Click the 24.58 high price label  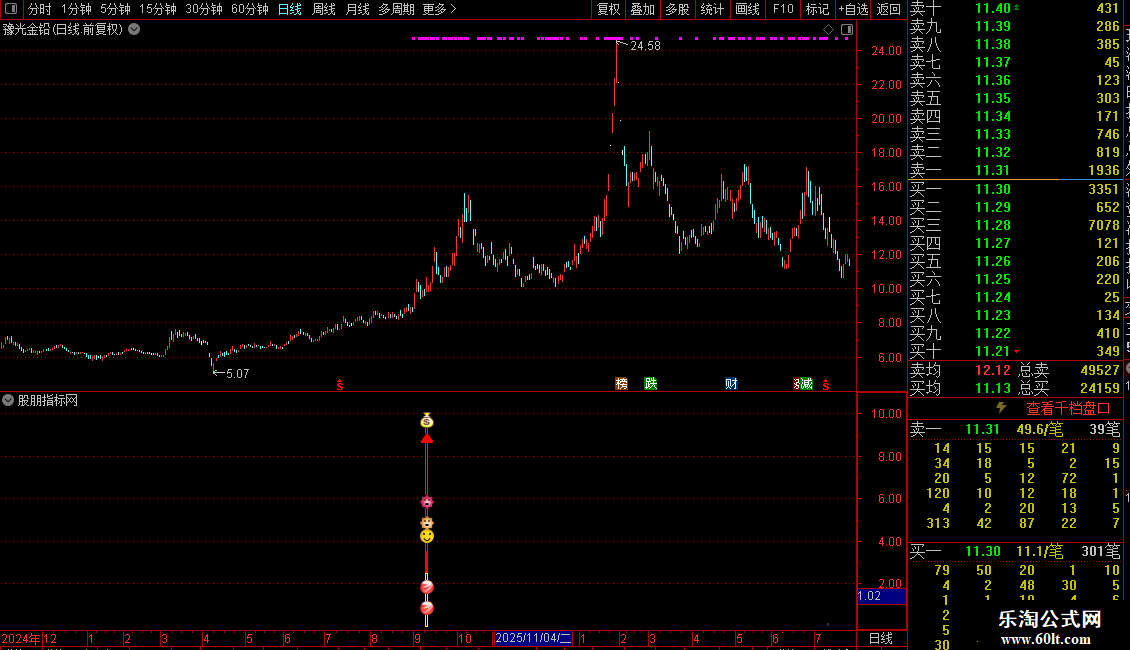pos(645,45)
